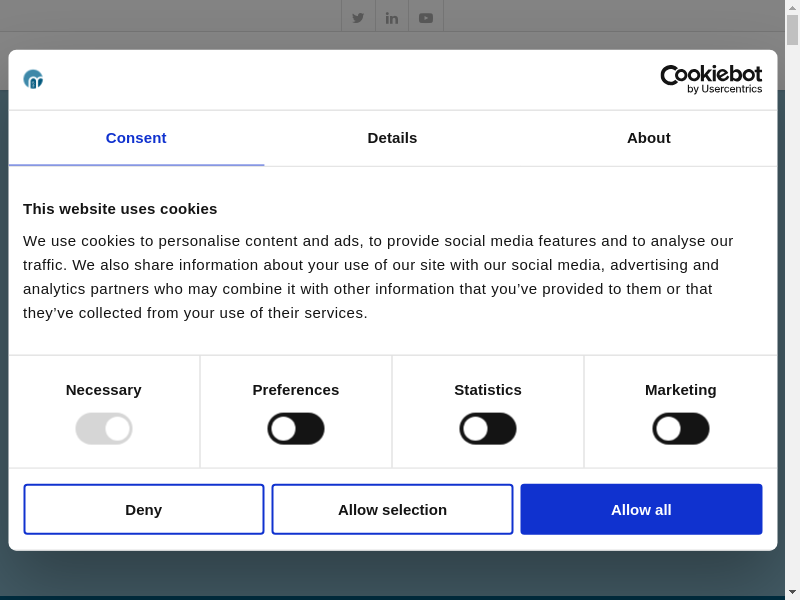Screen dimensions: 800x600
Task: Click the scrollbar down arrow
Action: pyautogui.click(x=792, y=592)
